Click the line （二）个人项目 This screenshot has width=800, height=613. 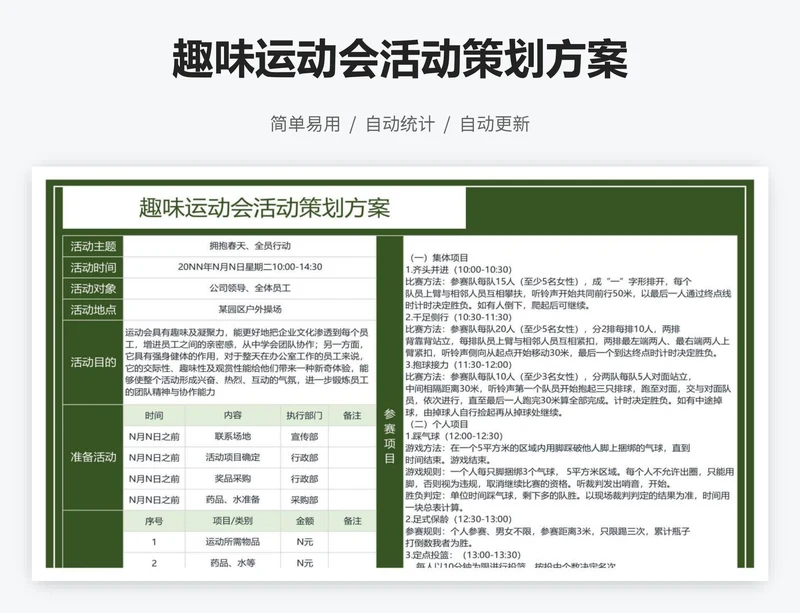click(x=438, y=424)
